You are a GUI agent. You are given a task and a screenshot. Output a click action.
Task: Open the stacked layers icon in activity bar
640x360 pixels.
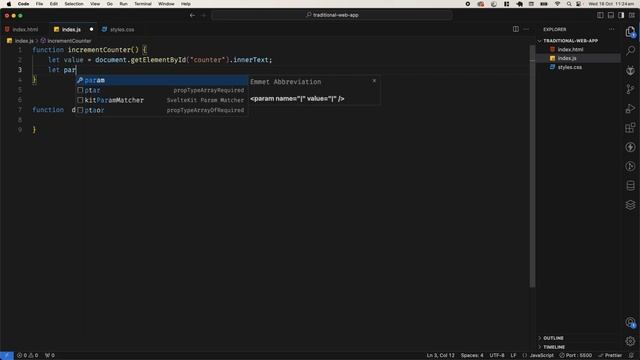coord(630,205)
